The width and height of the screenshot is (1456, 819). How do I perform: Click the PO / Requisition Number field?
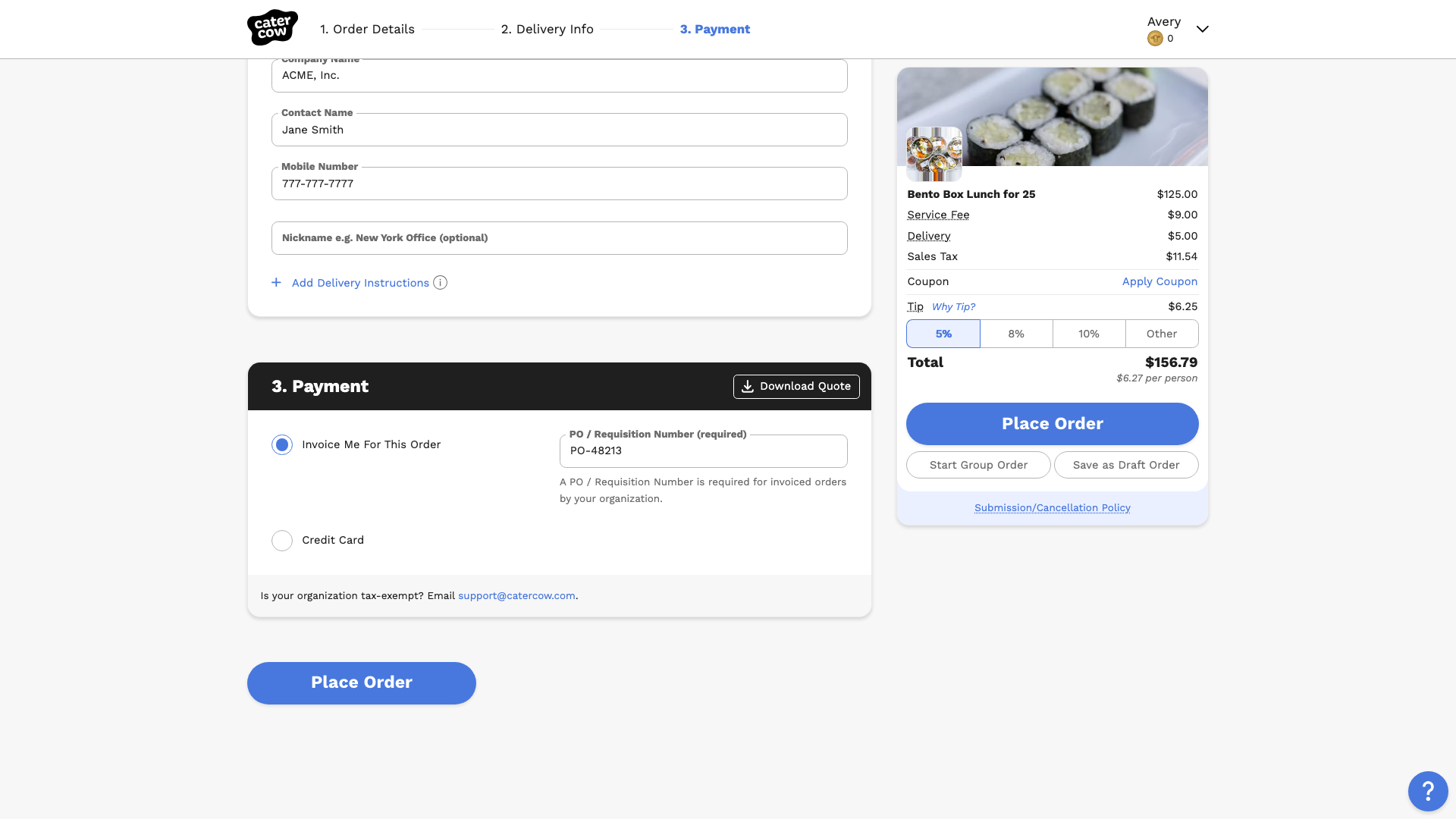click(703, 451)
